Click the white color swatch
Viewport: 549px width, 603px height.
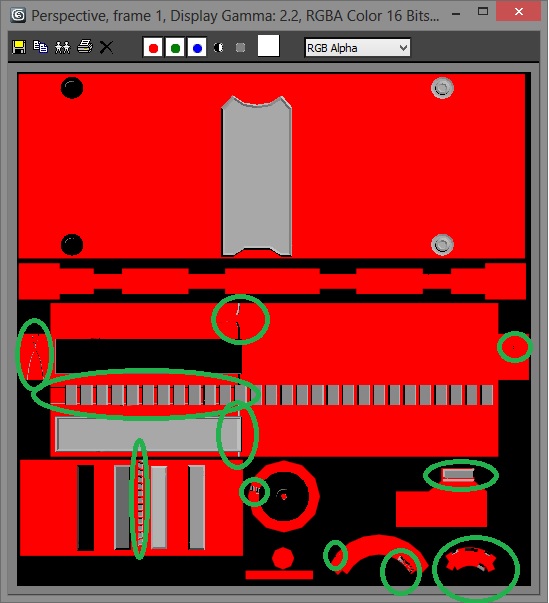point(268,46)
